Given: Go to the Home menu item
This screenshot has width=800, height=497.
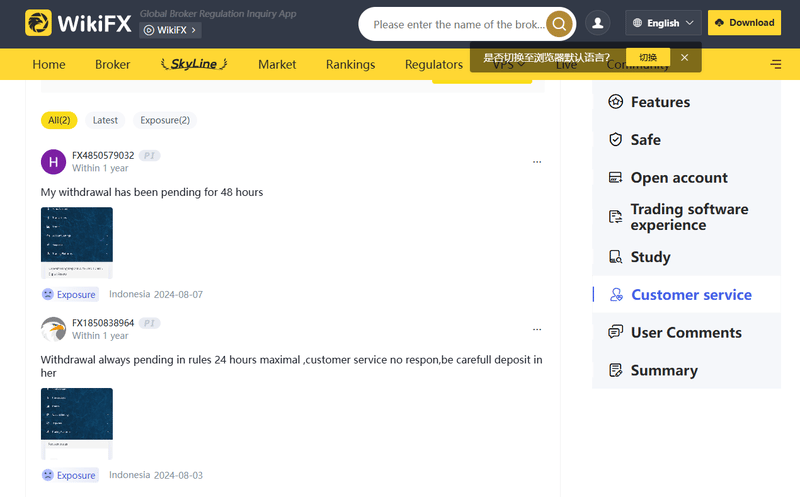Looking at the screenshot, I should [x=49, y=64].
